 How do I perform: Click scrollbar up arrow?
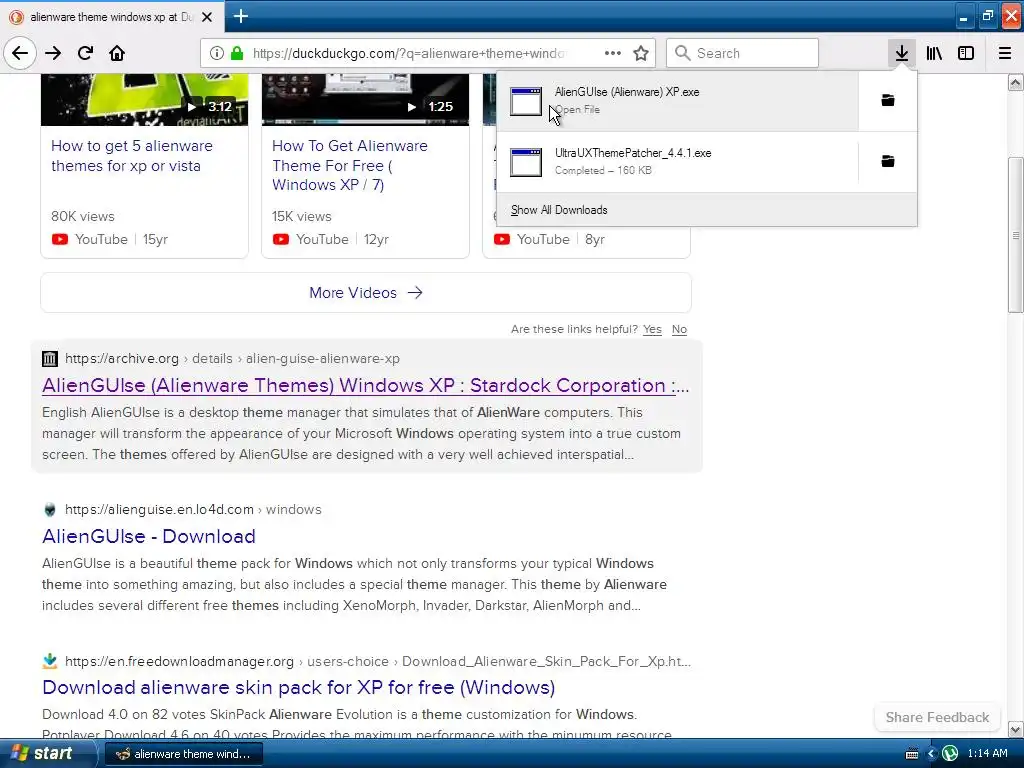point(1016,82)
